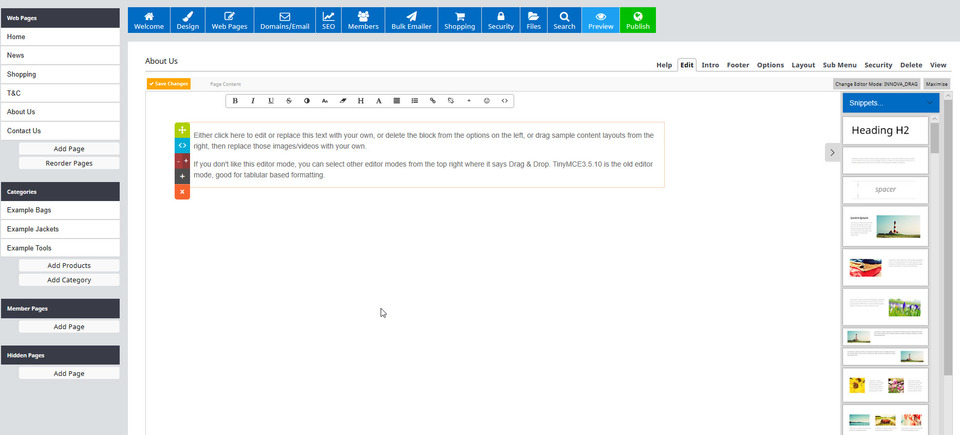Switch to the Layout tab
This screenshot has height=435, width=960.
[x=803, y=64]
